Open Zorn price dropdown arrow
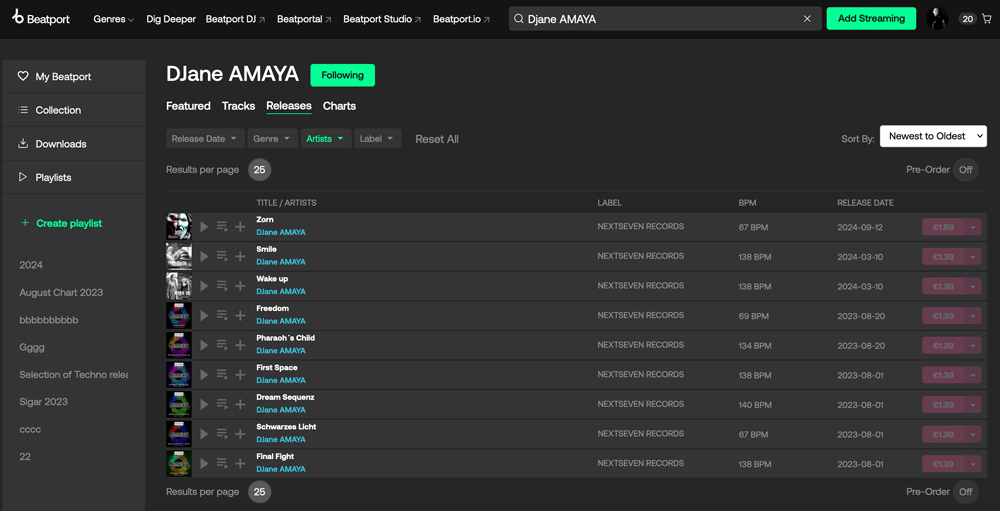Viewport: 1000px width, 511px height. pyautogui.click(x=973, y=226)
